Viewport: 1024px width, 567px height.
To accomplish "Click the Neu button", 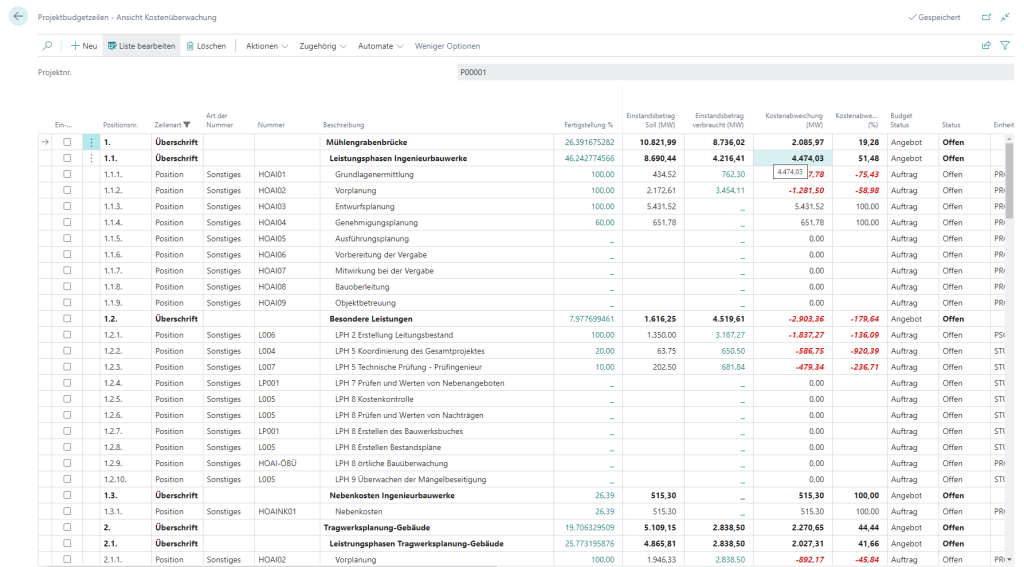I will [x=84, y=46].
